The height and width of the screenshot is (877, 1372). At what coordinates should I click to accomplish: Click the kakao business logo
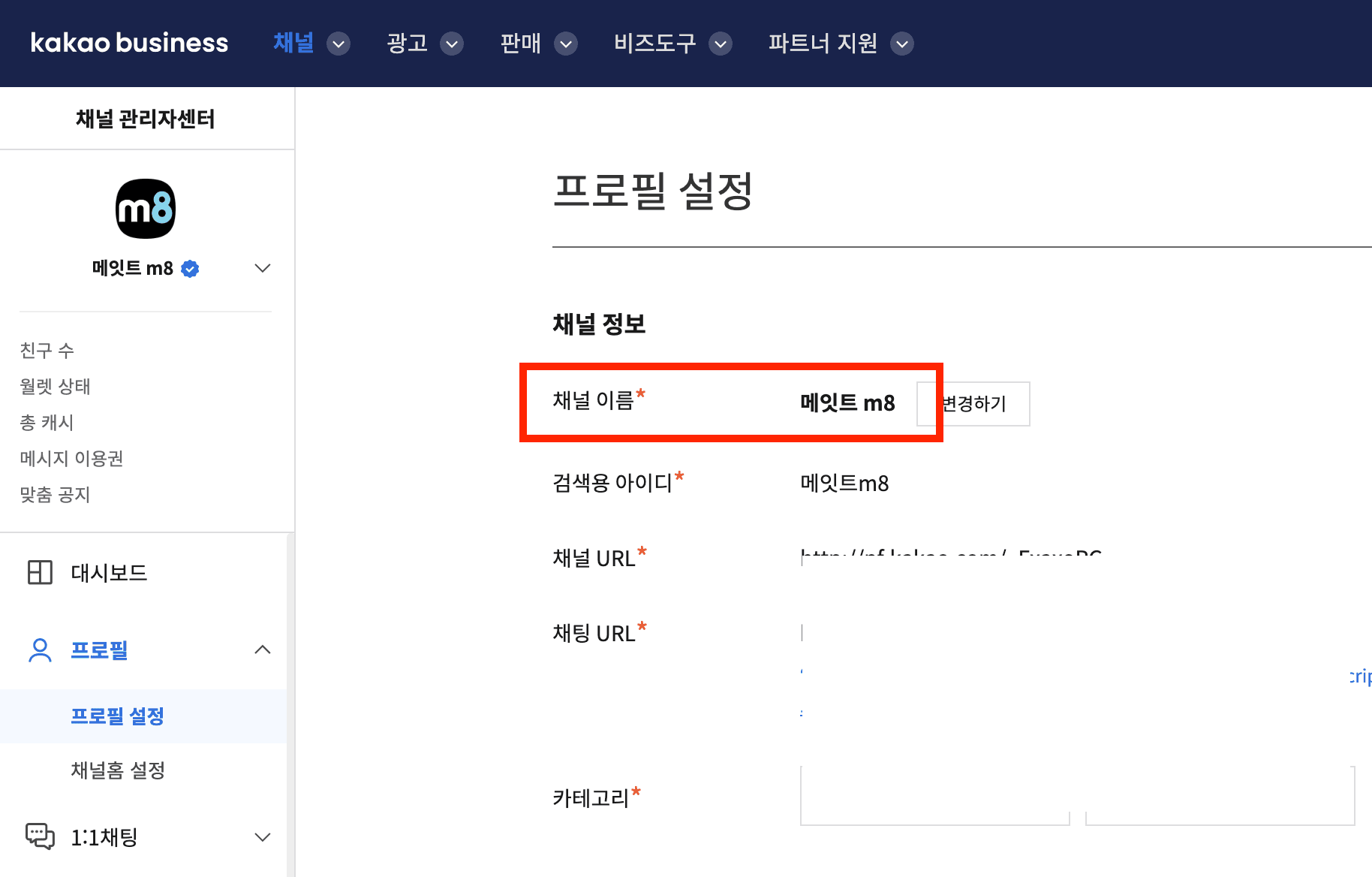(x=129, y=43)
